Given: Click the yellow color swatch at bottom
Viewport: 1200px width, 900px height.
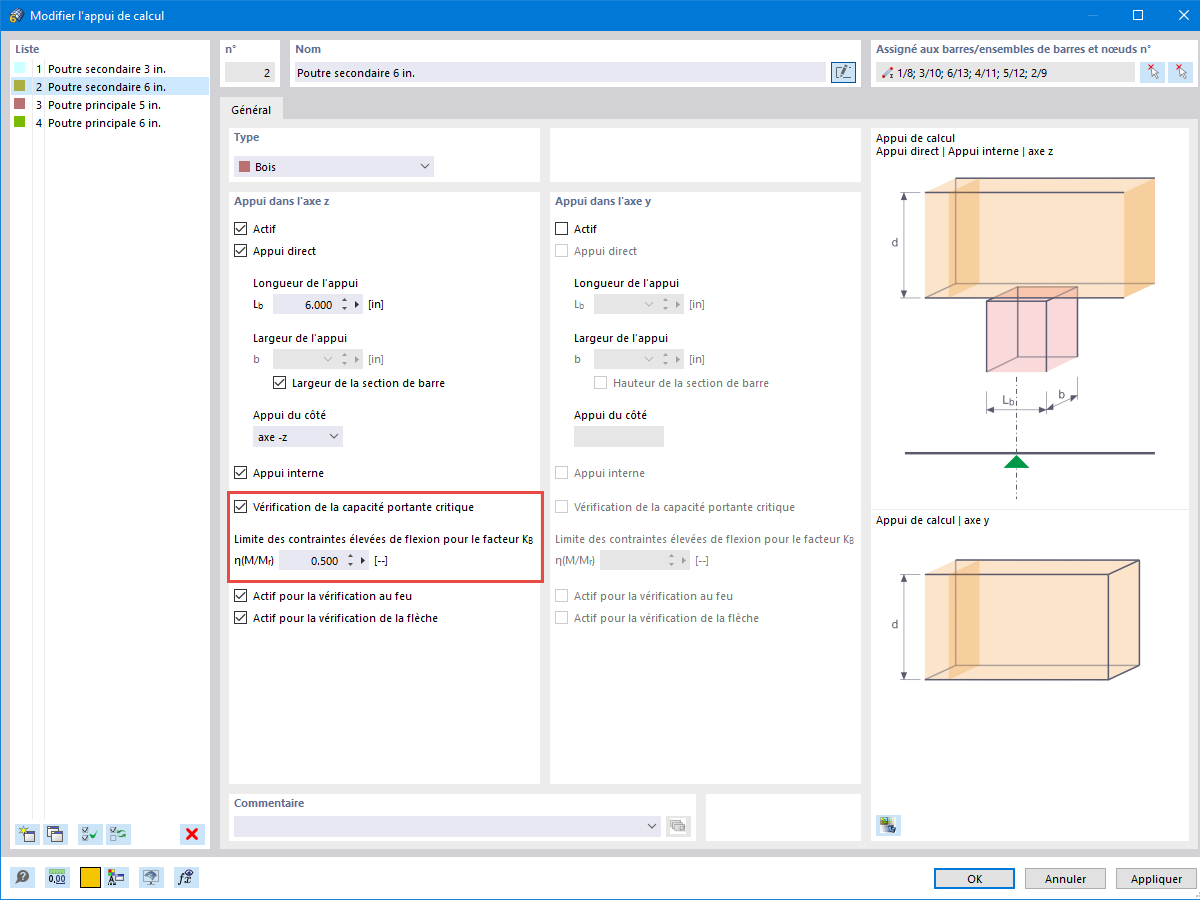Looking at the screenshot, I should 90,878.
